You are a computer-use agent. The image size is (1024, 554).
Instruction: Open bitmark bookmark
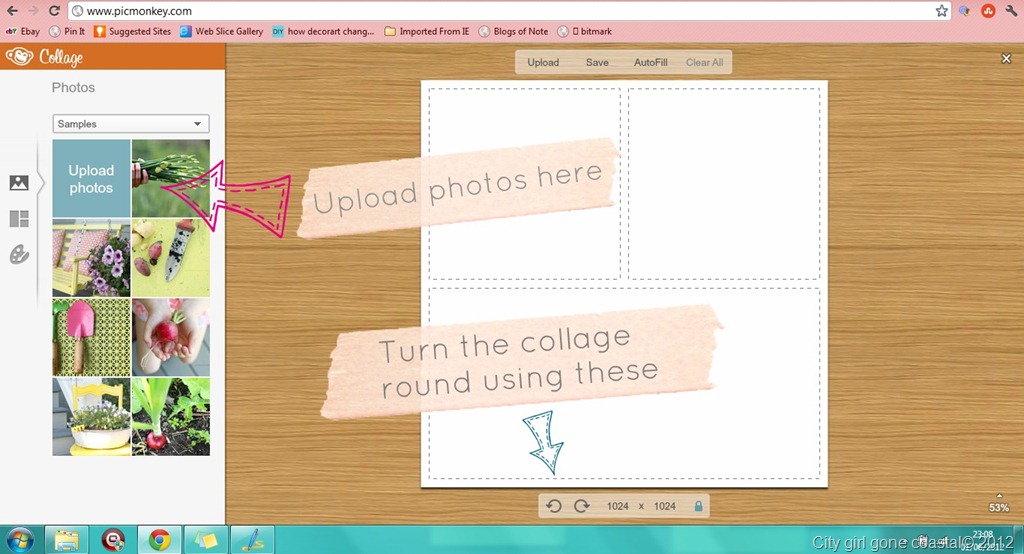click(x=585, y=31)
